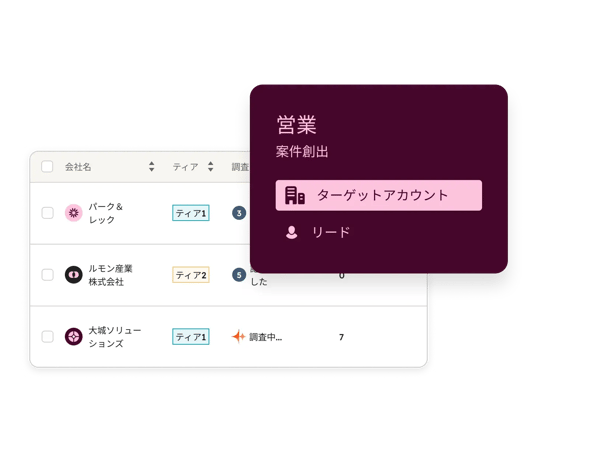The height and width of the screenshot is (450, 600).
Task: Tick the checkbox for 大城ソリューションズ row
Action: tap(47, 337)
